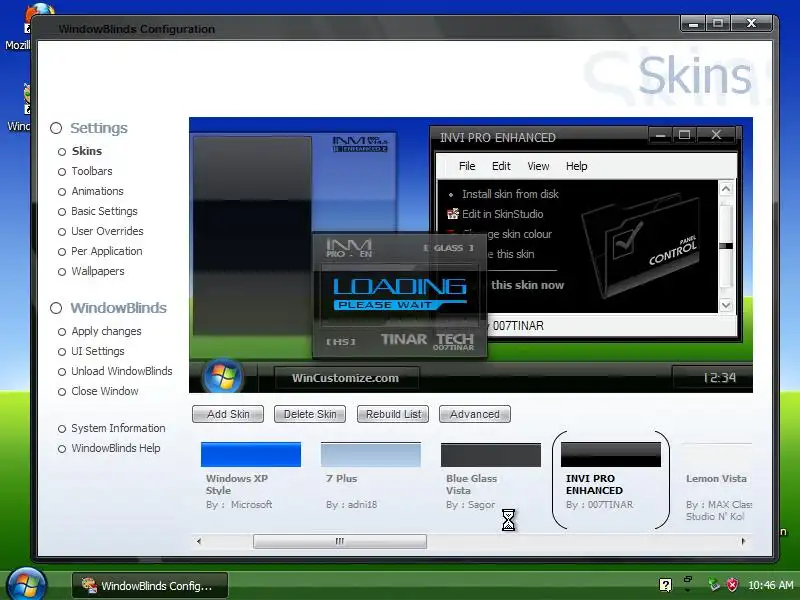
Task: Click the Add Skin button
Action: [228, 414]
